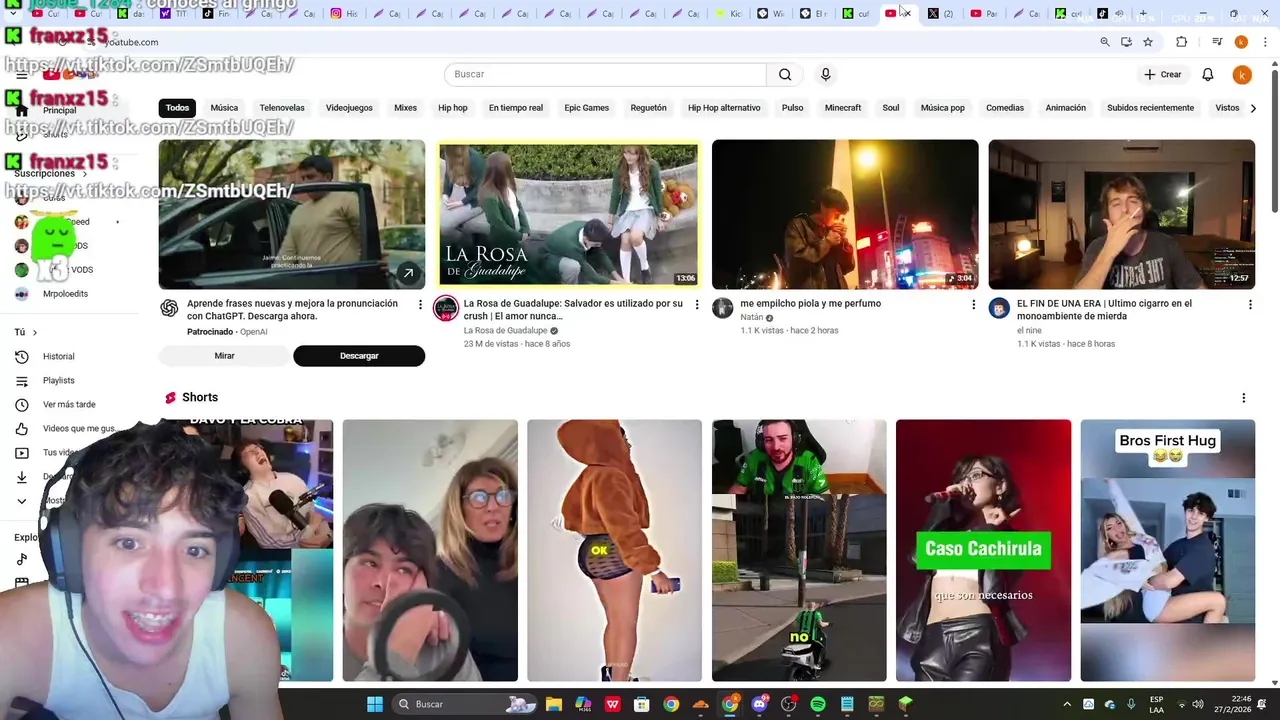Open the La Rosa de Guadalupe video title link
This screenshot has height=720, width=1280.
coord(573,310)
